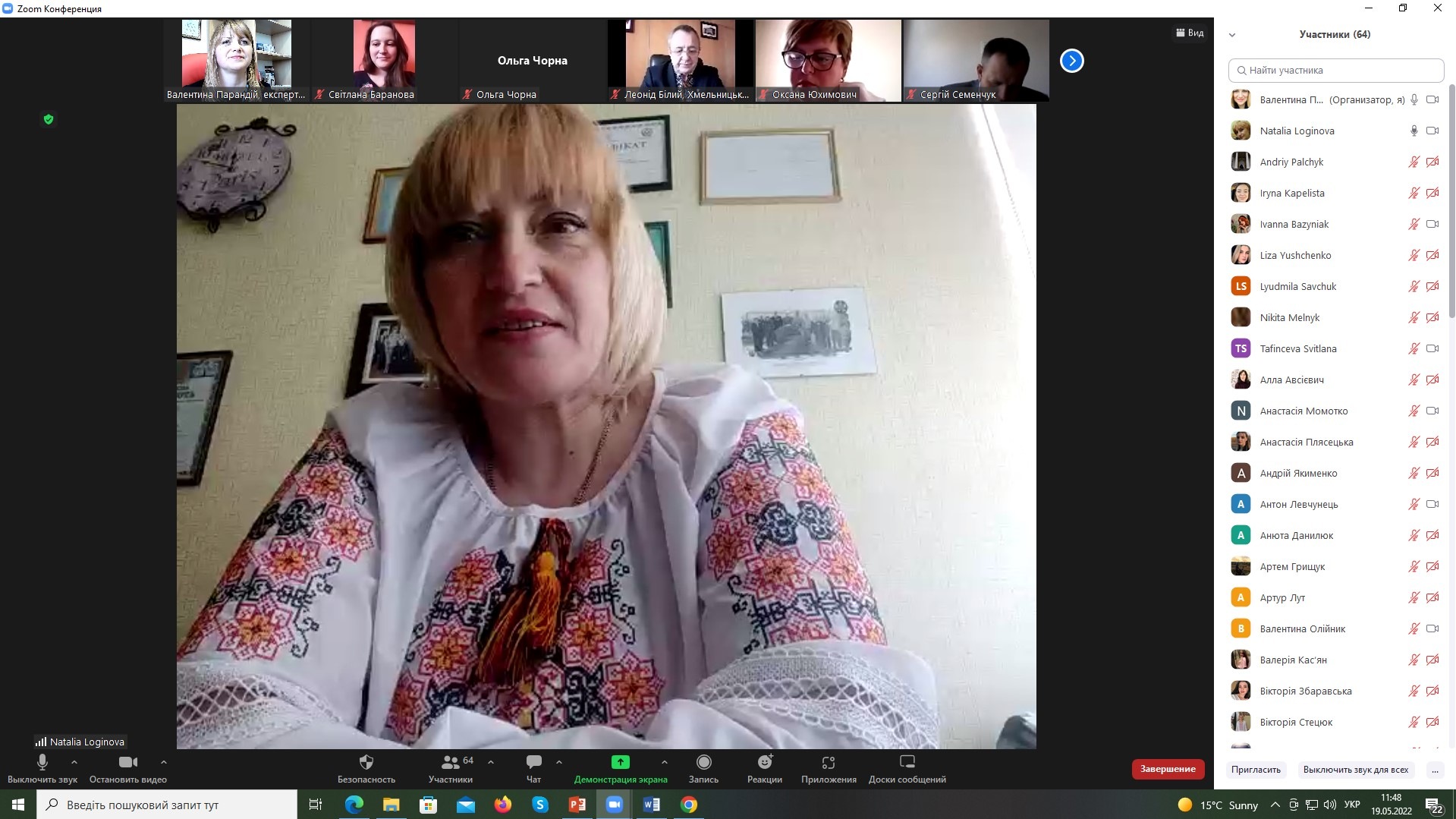Viewport: 1456px width, 819px height.
Task: Click the red Завершение button
Action: point(1168,769)
